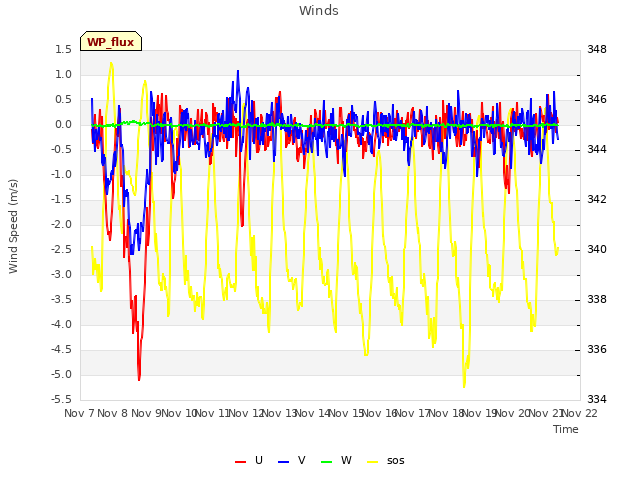
Task: Click the 344 right axis tick label
Action: coord(597,149)
